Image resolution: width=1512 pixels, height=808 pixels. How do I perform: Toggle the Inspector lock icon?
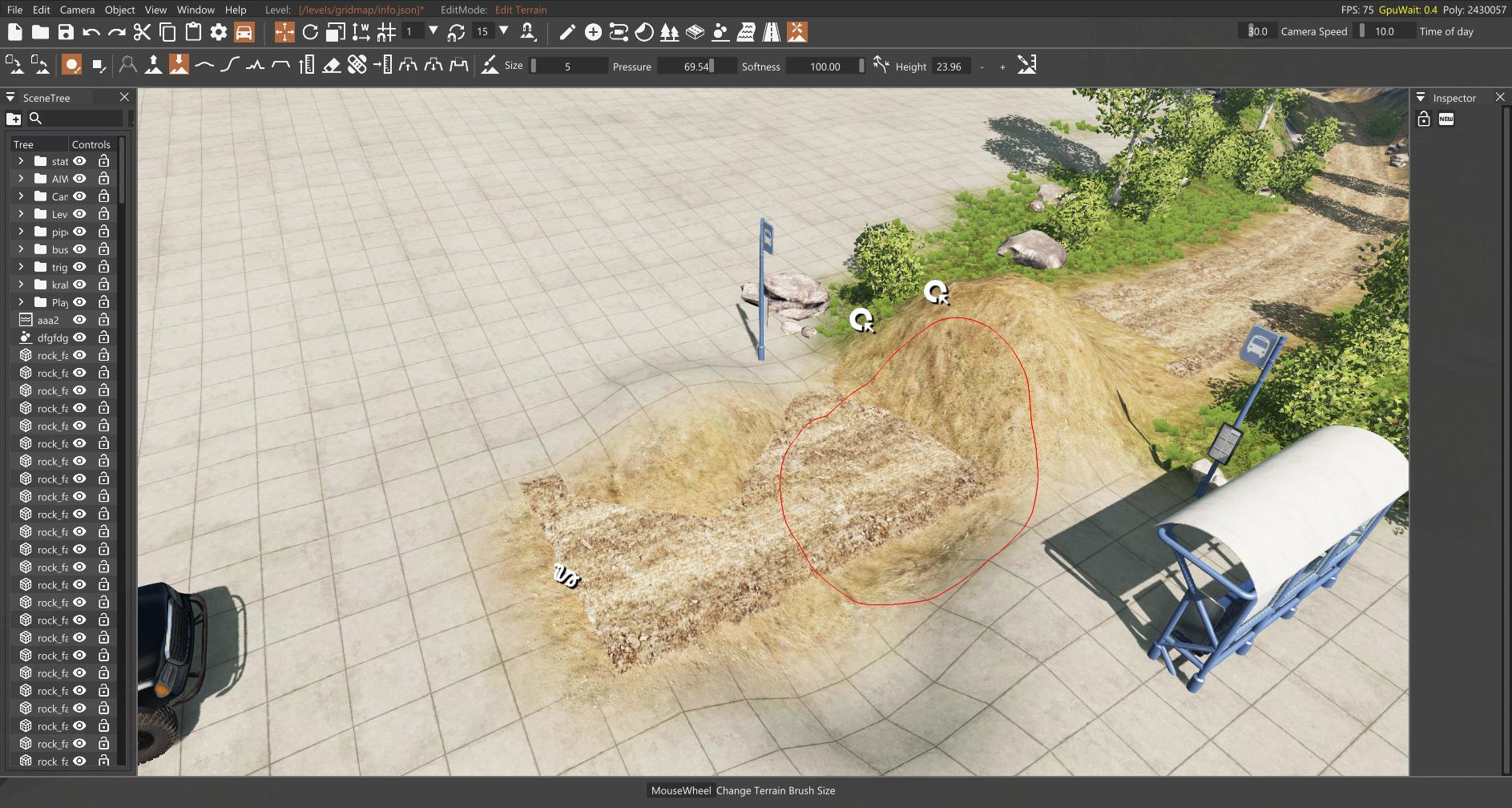[1424, 119]
